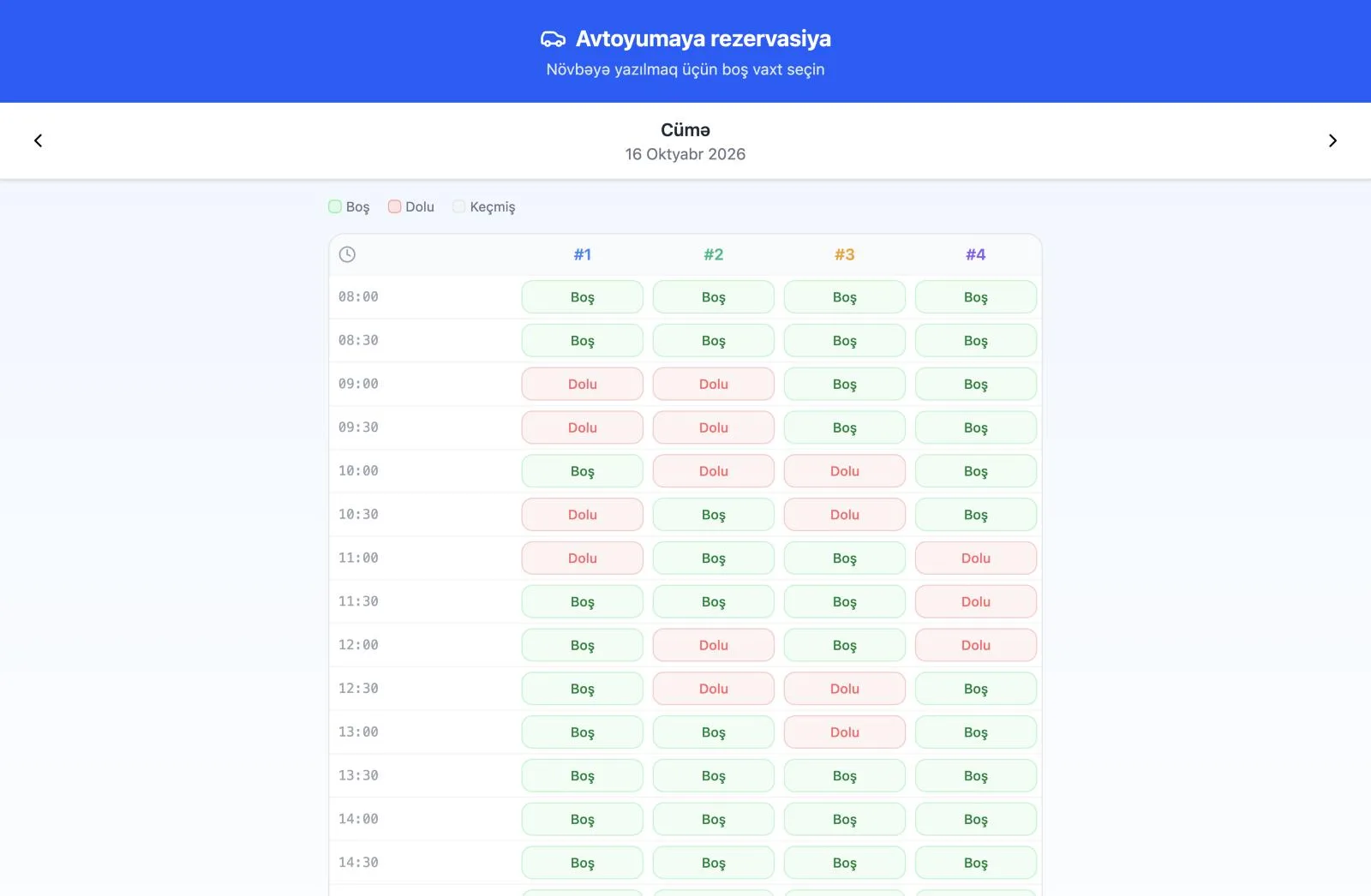This screenshot has width=1371, height=896.
Task: Click the Dolu slot at 09:00 in bay #2
Action: point(714,384)
